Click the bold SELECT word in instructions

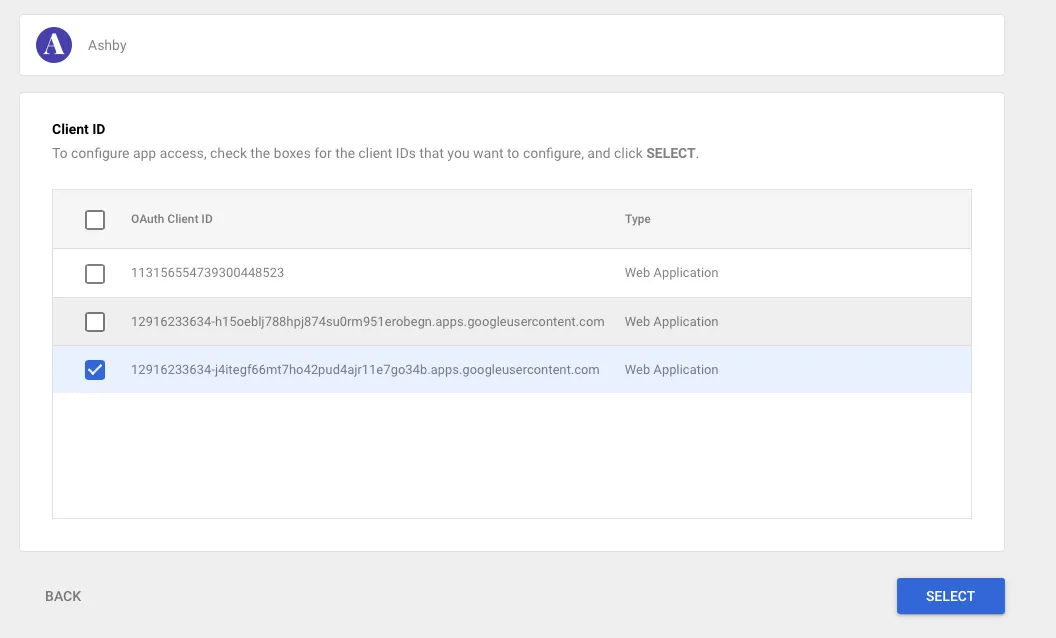click(x=670, y=154)
